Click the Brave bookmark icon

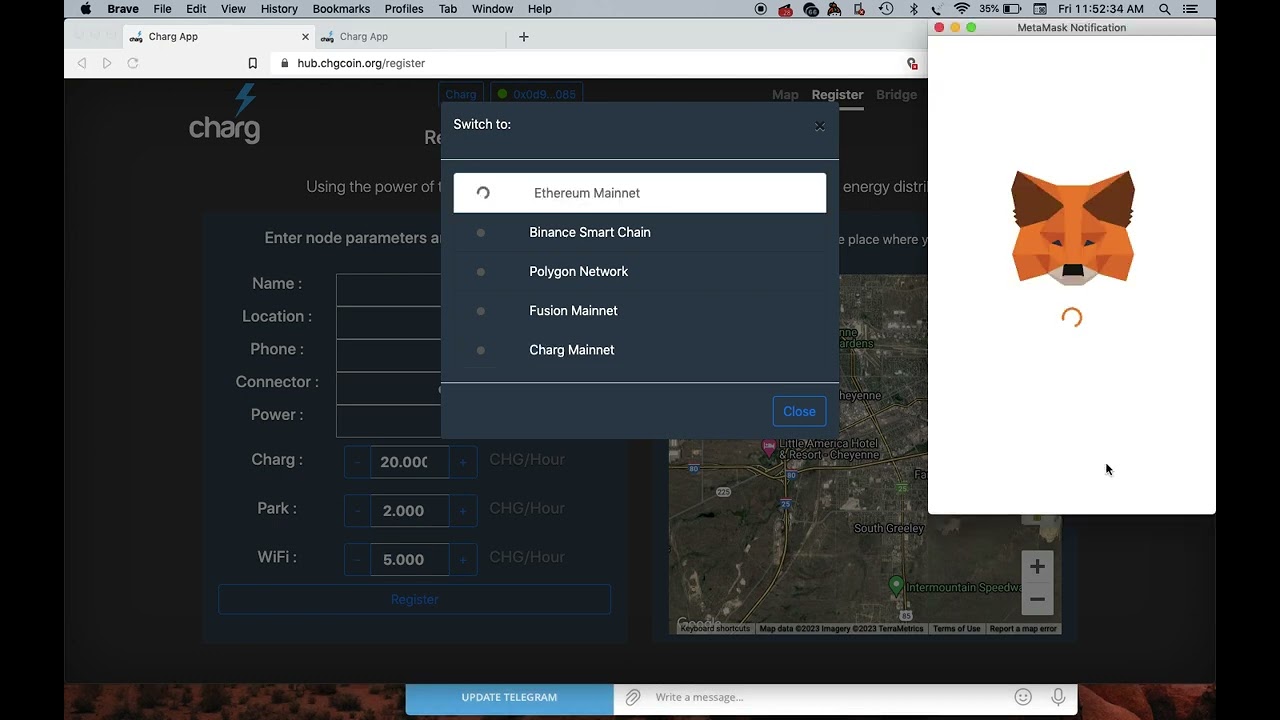(253, 63)
